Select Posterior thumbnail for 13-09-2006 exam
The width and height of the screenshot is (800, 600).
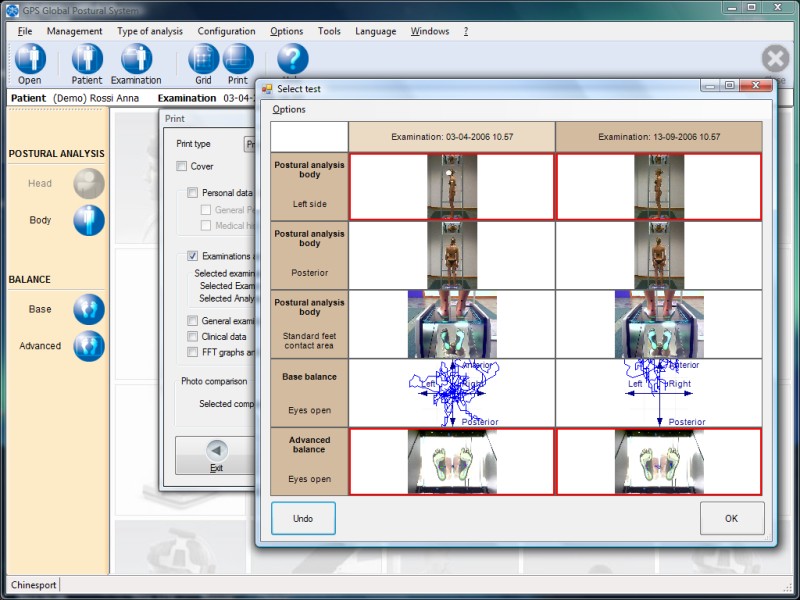(x=659, y=256)
